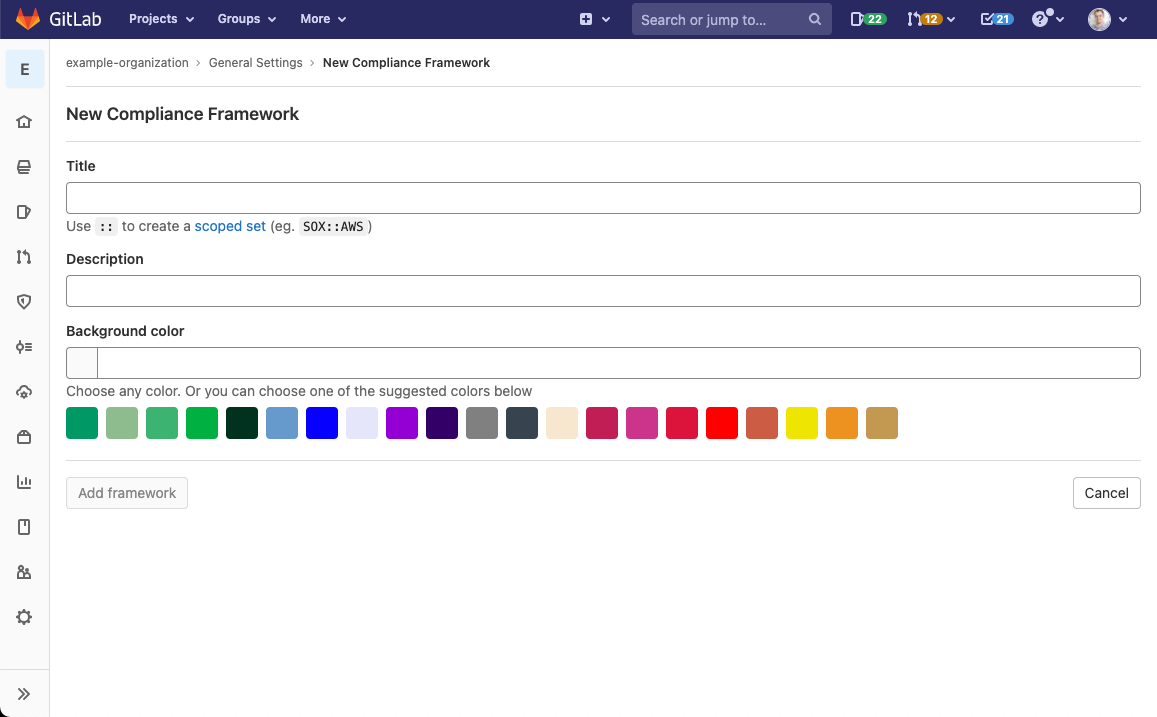Select the bright red suggested color swatch
1157x717 pixels.
click(x=722, y=423)
